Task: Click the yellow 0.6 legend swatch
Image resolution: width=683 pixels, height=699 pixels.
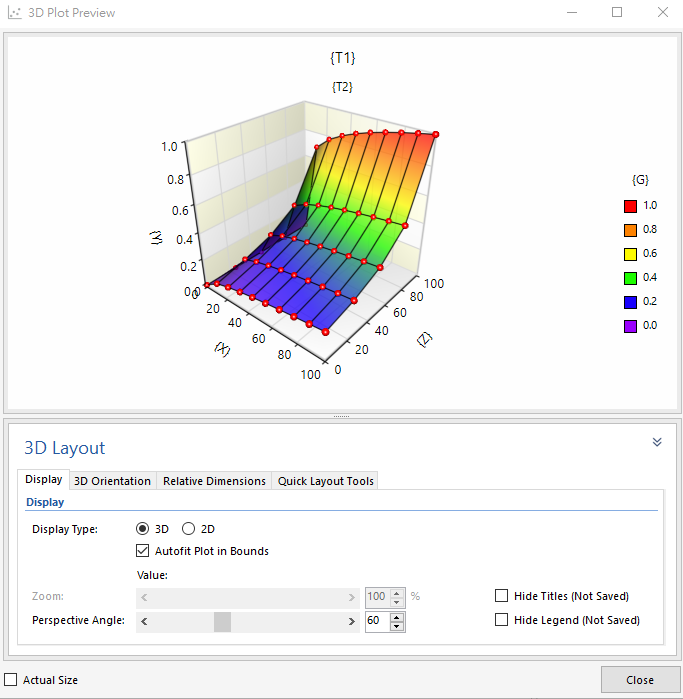Action: (x=630, y=255)
